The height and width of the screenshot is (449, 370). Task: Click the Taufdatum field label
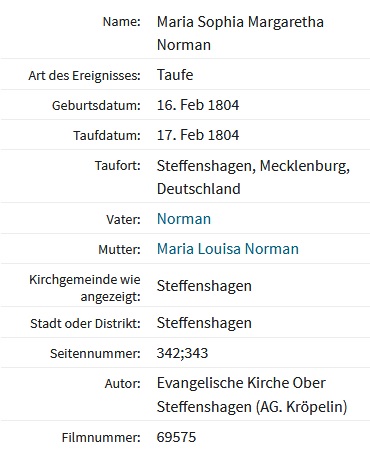107,136
